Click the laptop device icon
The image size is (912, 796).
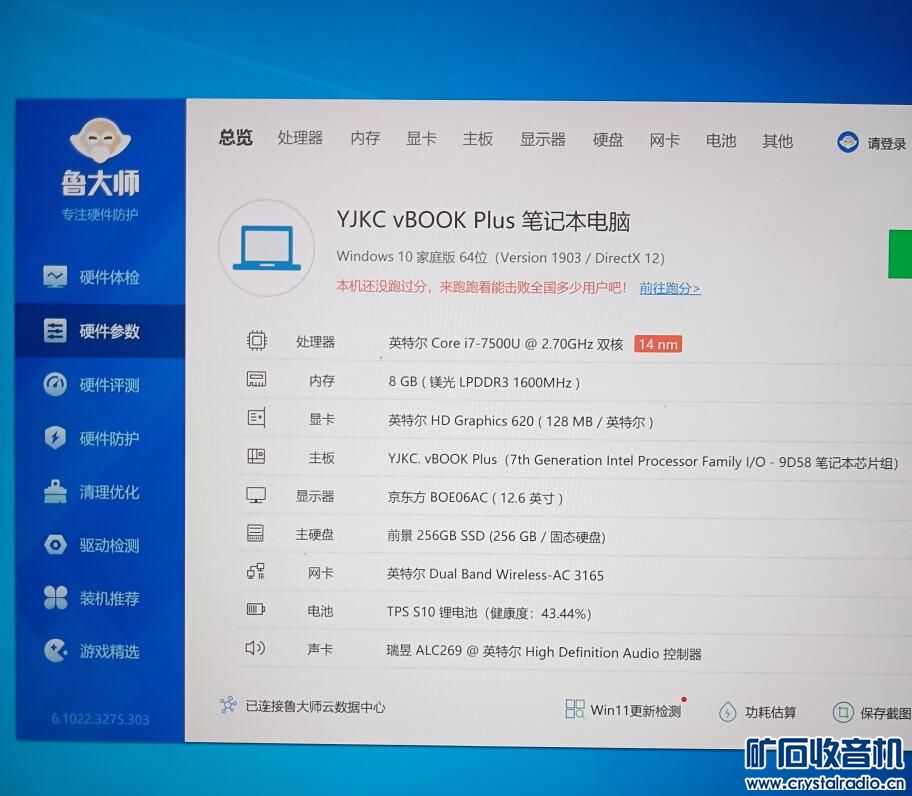267,248
